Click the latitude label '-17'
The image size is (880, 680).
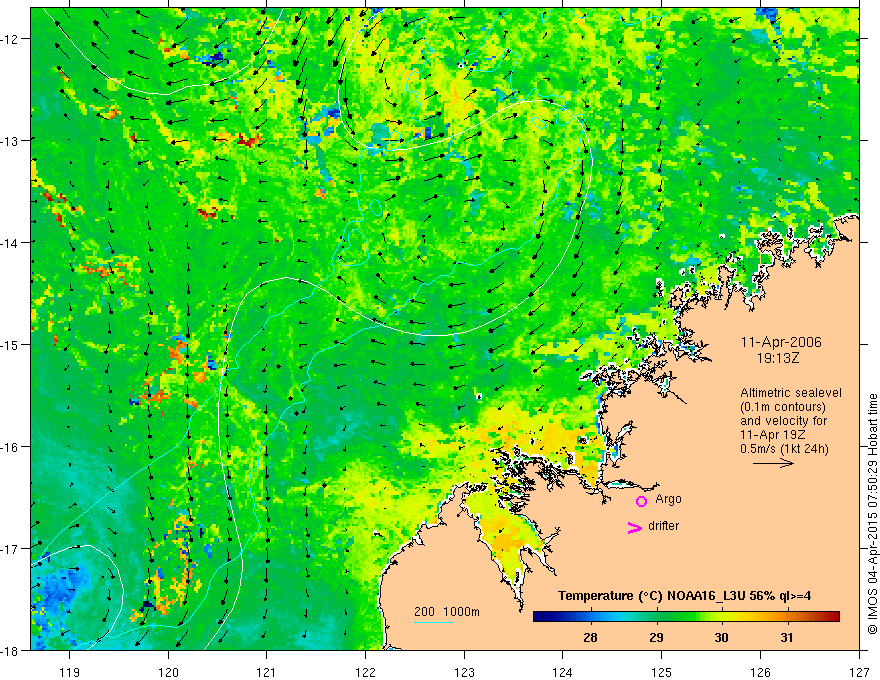[x=11, y=549]
